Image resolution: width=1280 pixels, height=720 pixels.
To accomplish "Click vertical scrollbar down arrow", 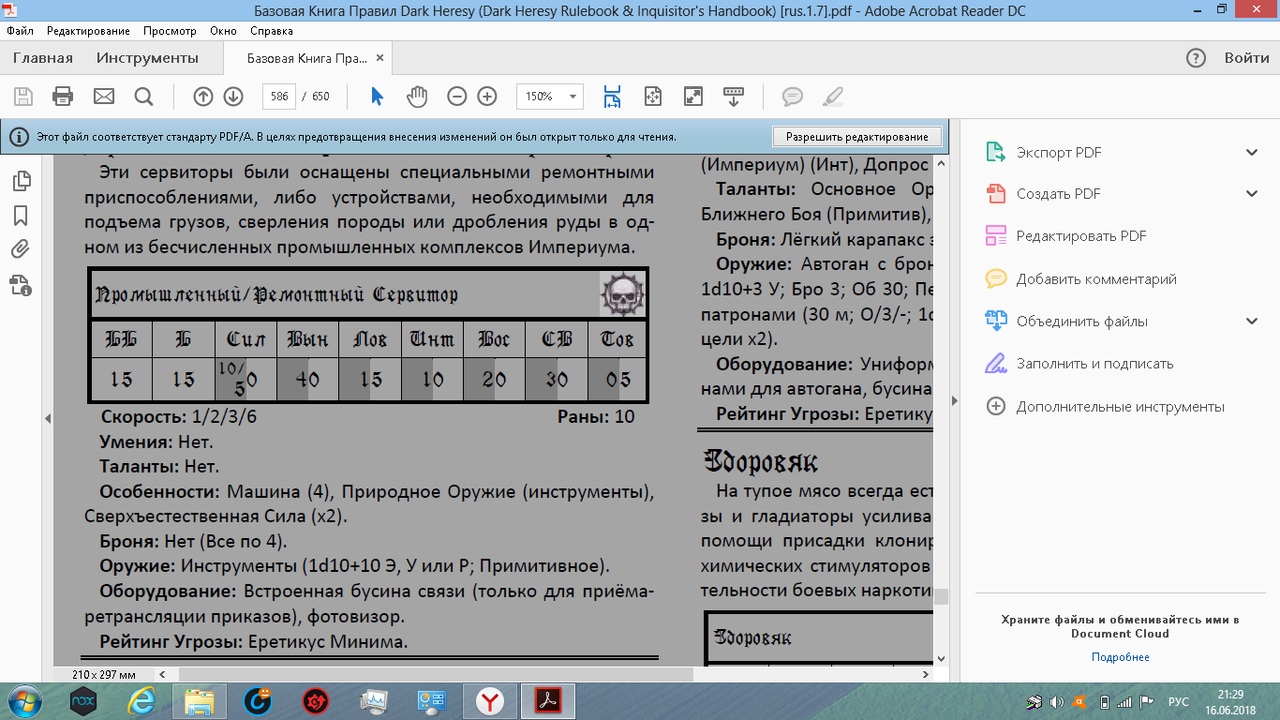I will pos(940,659).
